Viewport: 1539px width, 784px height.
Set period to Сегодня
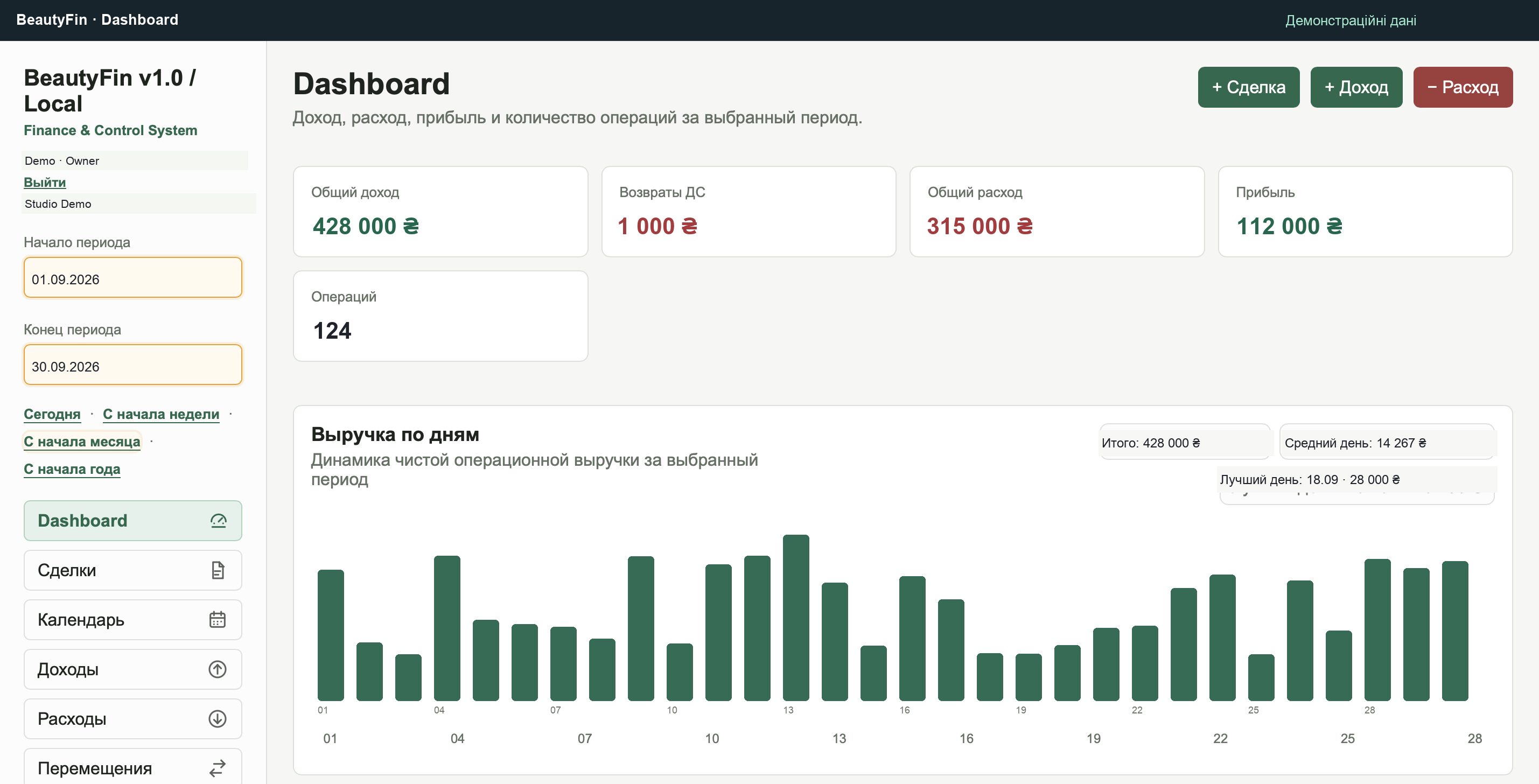tap(52, 414)
